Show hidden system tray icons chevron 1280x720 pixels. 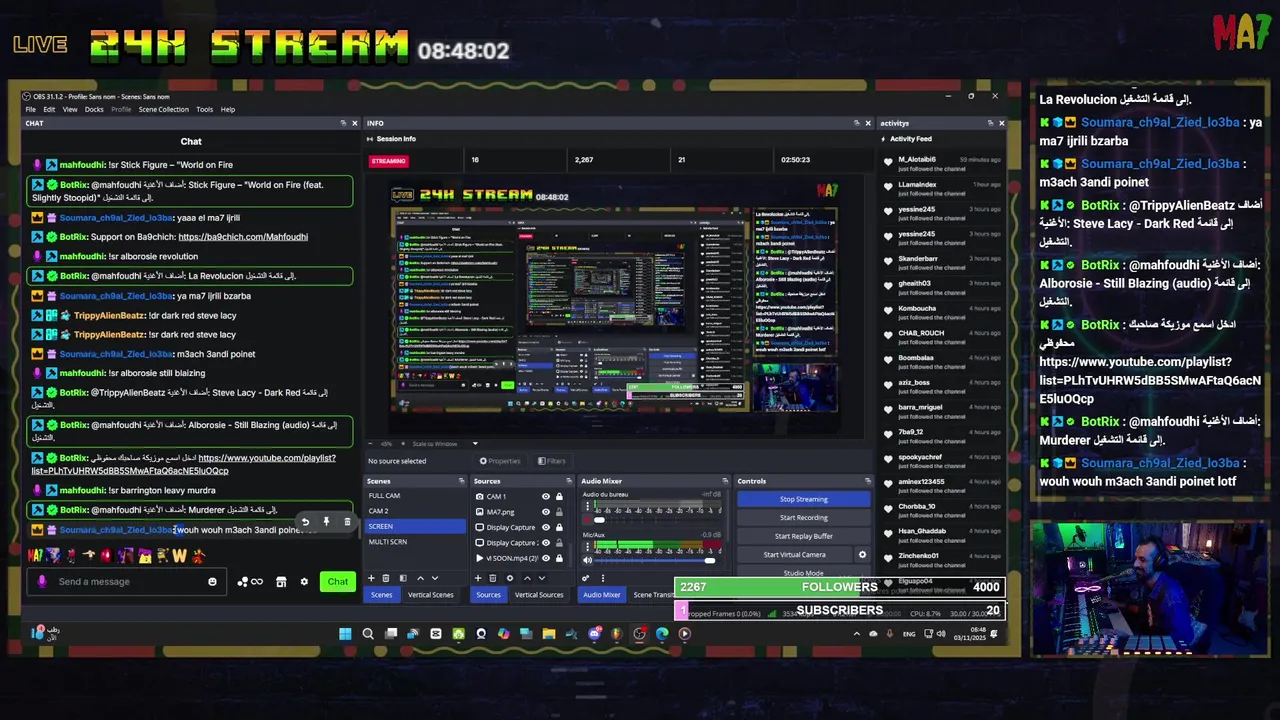[x=856, y=634]
